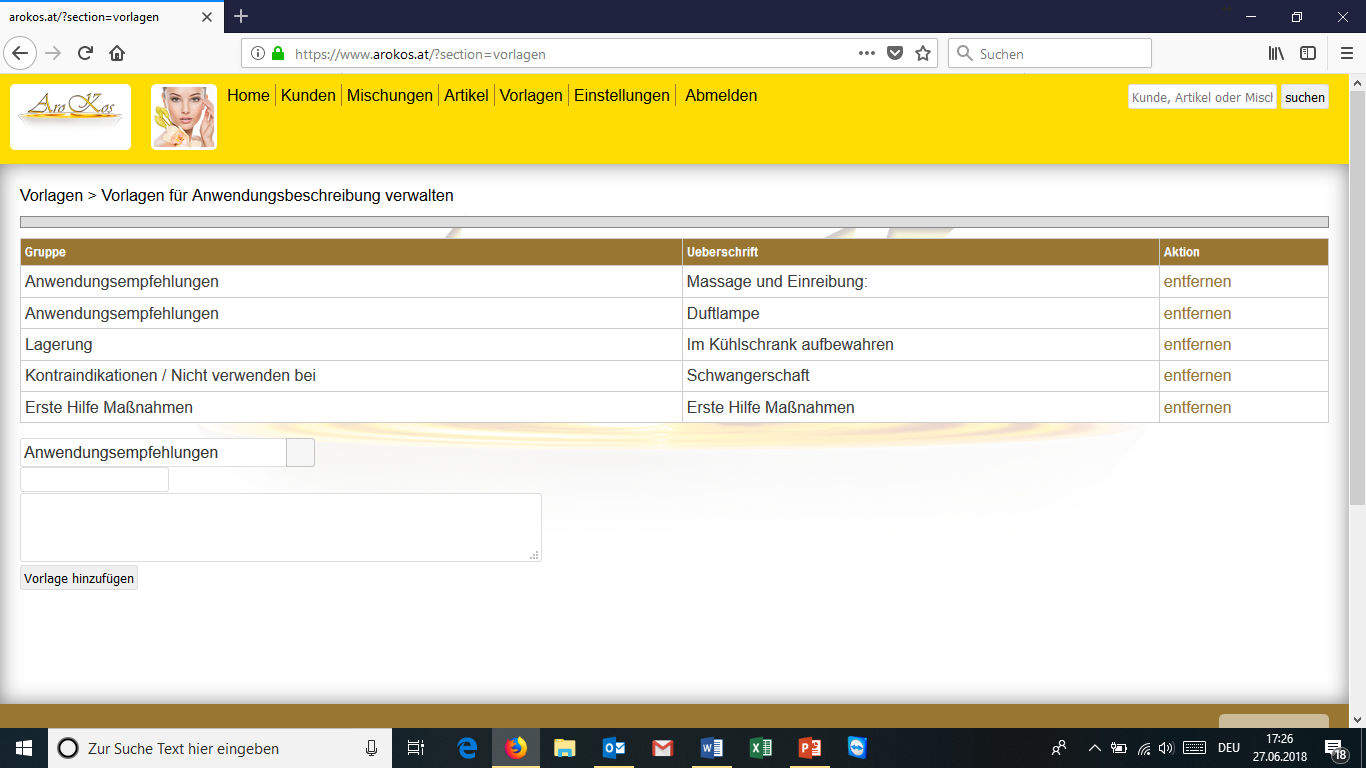Click entfernen next to Schwangerschaft

pyautogui.click(x=1197, y=376)
